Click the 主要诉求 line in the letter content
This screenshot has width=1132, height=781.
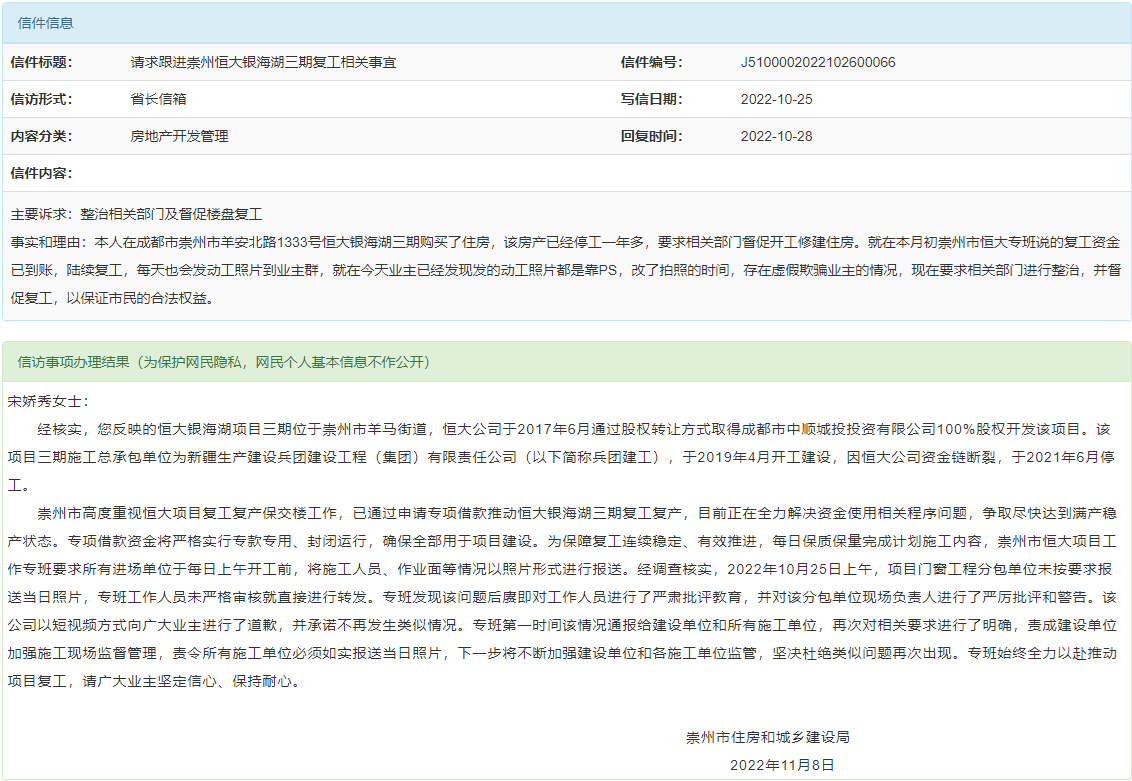136,214
